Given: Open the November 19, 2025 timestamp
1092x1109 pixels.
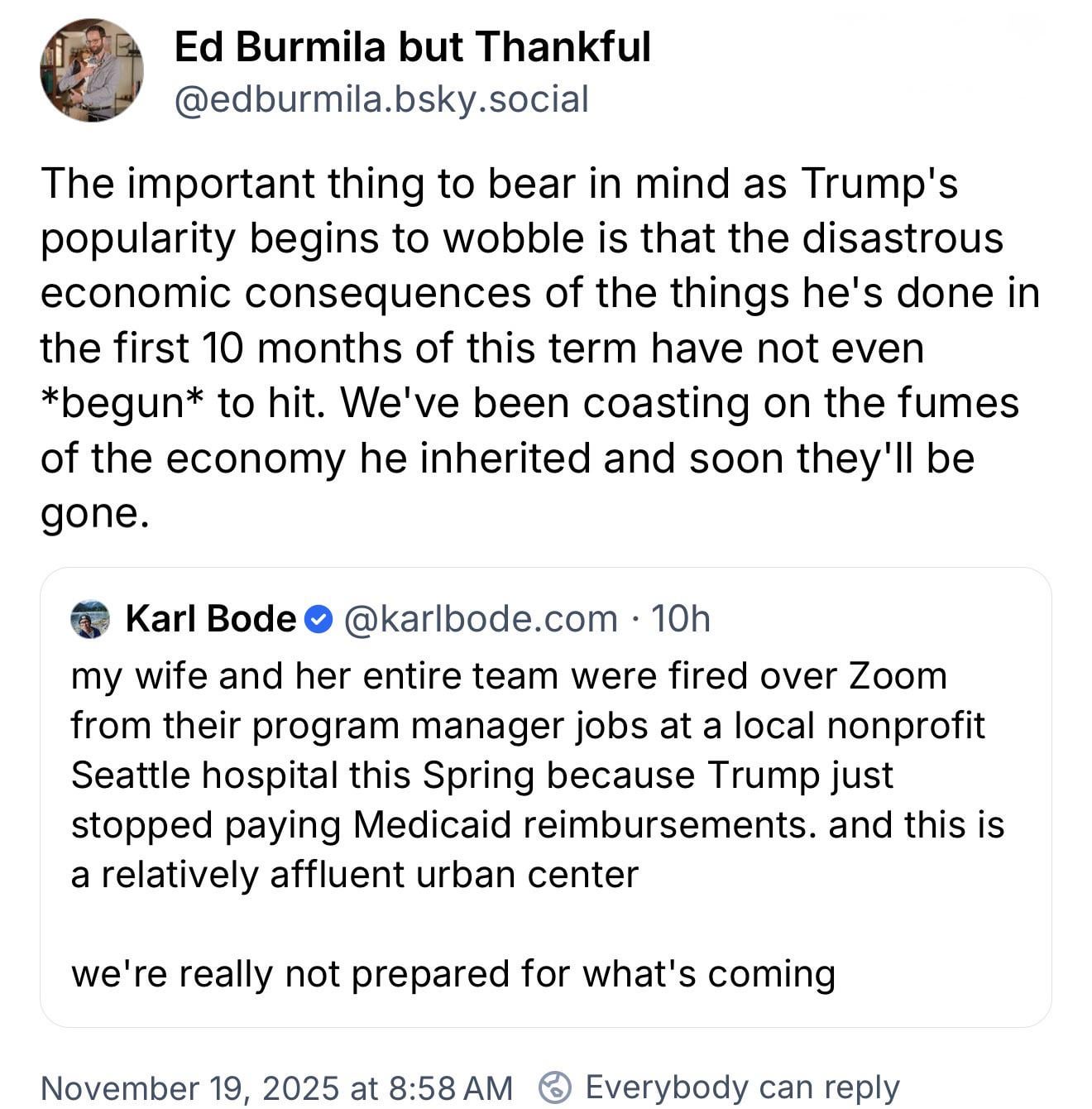Looking at the screenshot, I should pos(276,1087).
